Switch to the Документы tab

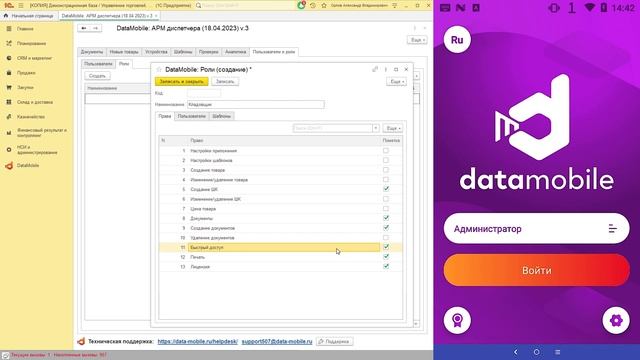92,52
